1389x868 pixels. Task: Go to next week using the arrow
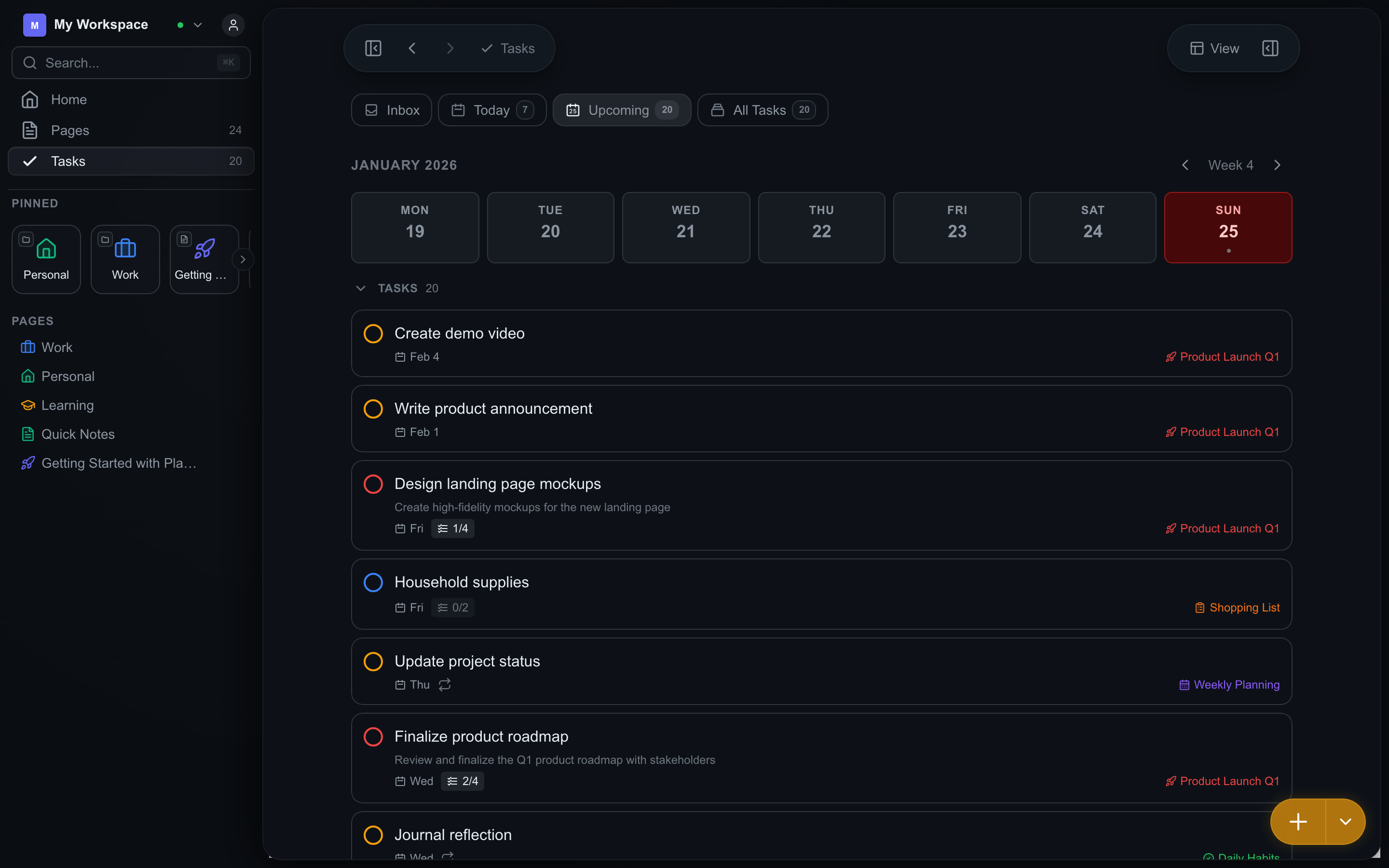point(1278,165)
